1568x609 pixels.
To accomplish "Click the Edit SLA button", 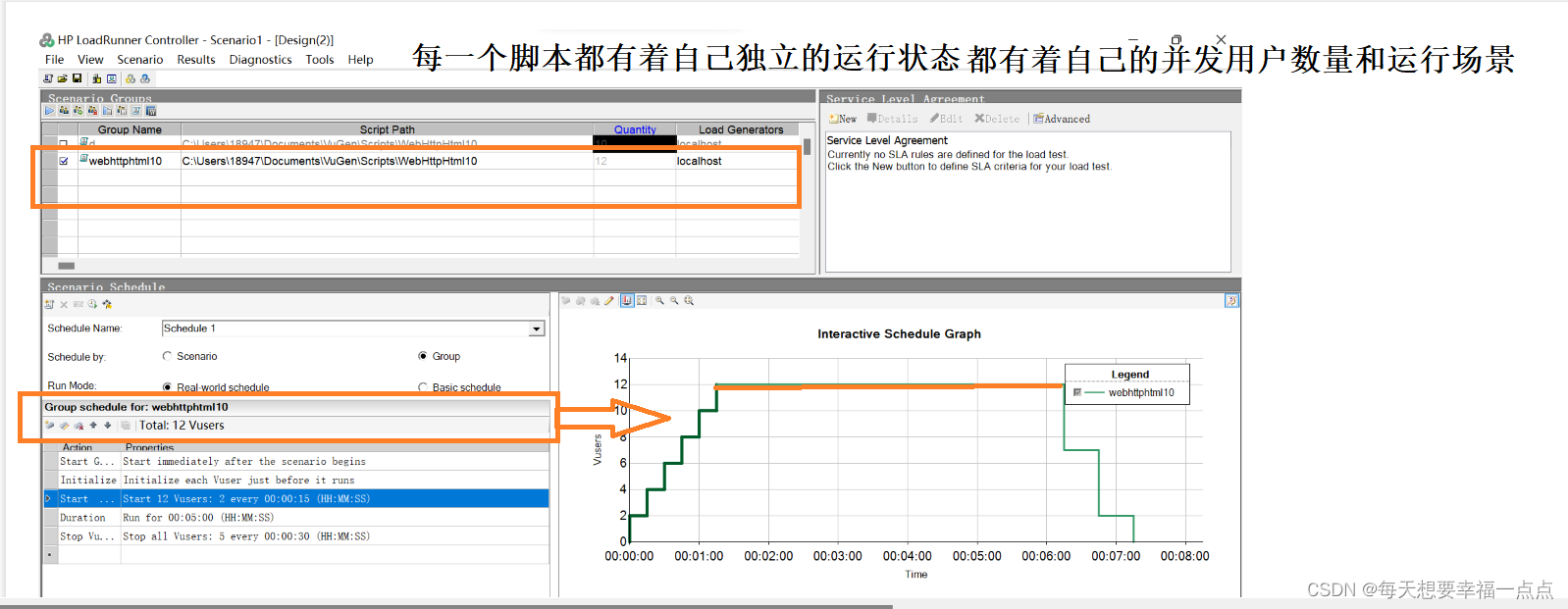I will [947, 119].
